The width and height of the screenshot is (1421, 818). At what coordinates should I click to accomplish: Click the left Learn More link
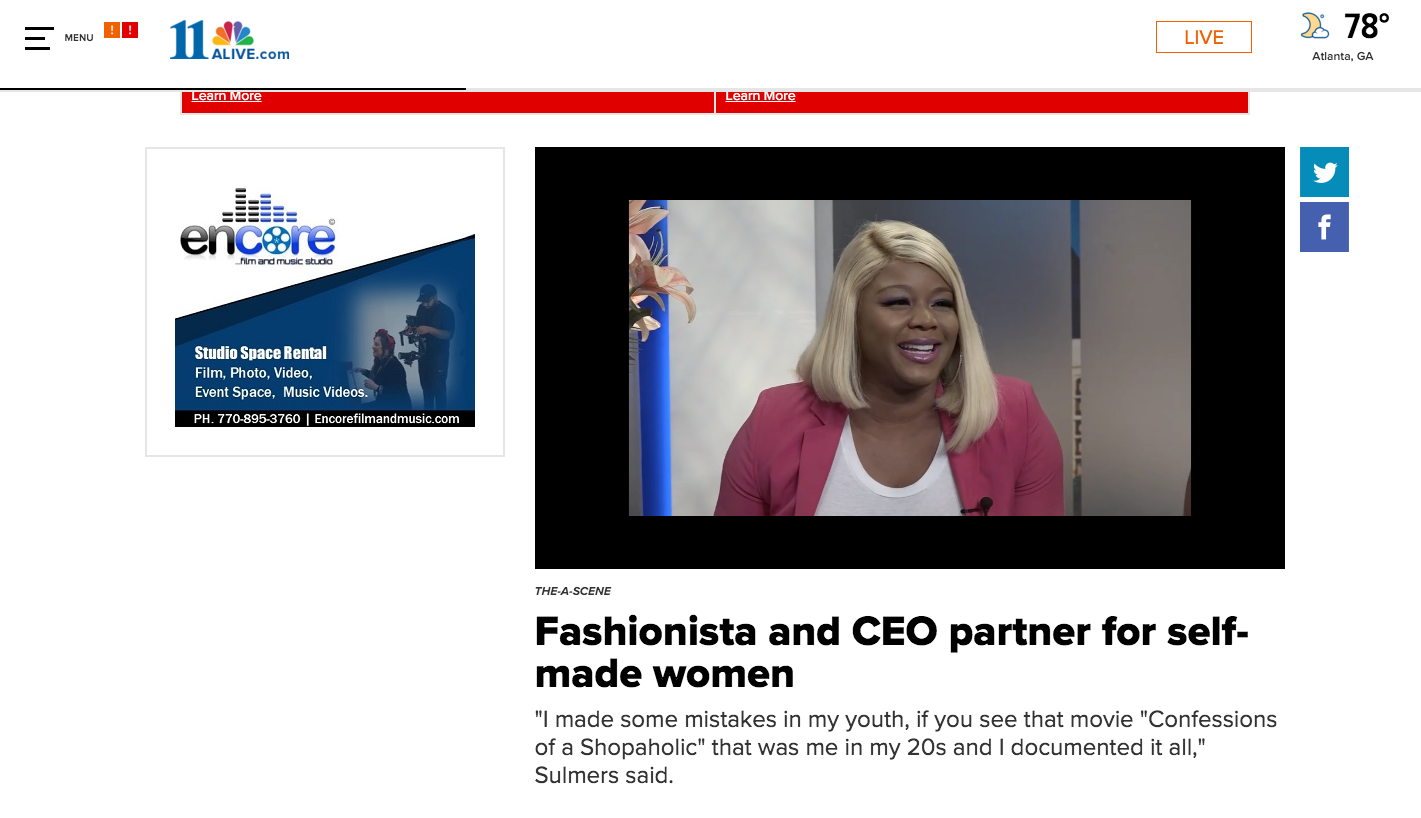click(x=226, y=96)
